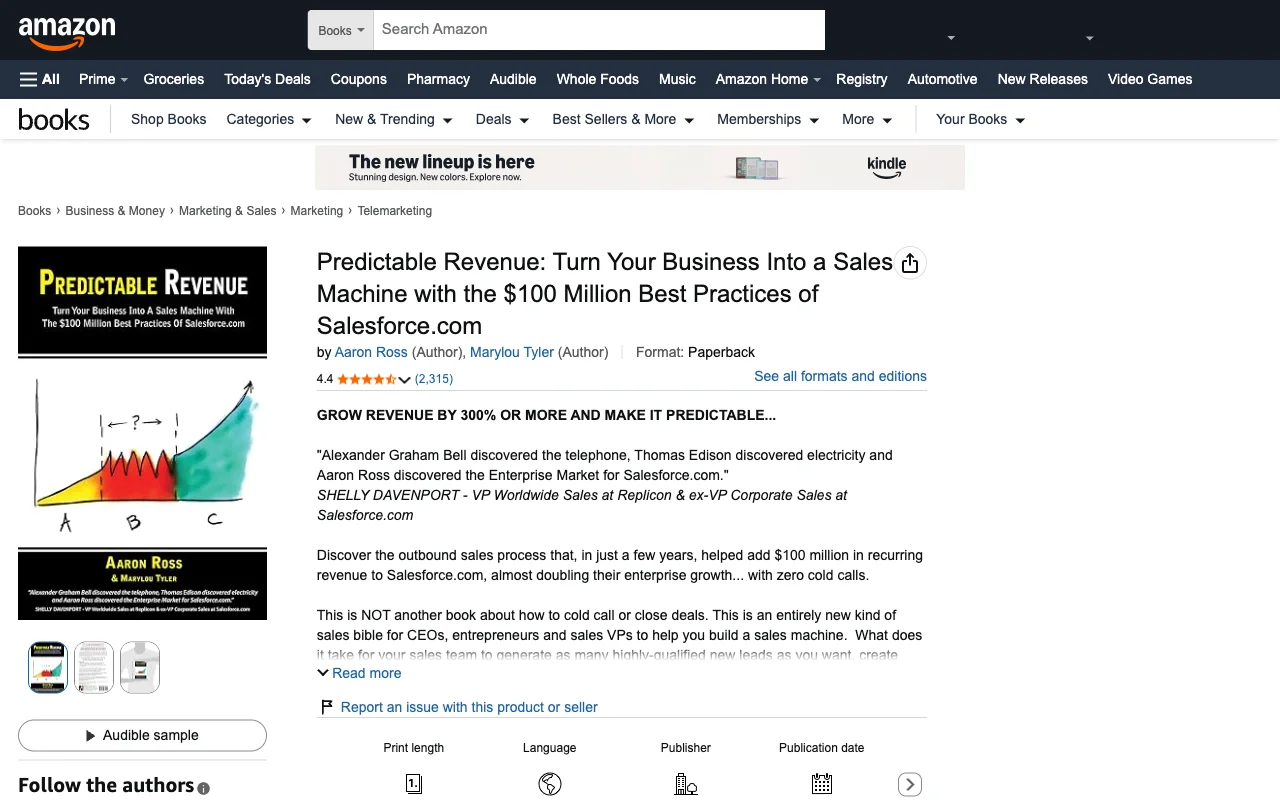1280x800 pixels.
Task: Open Whole Foods in the nav bar
Action: [597, 79]
